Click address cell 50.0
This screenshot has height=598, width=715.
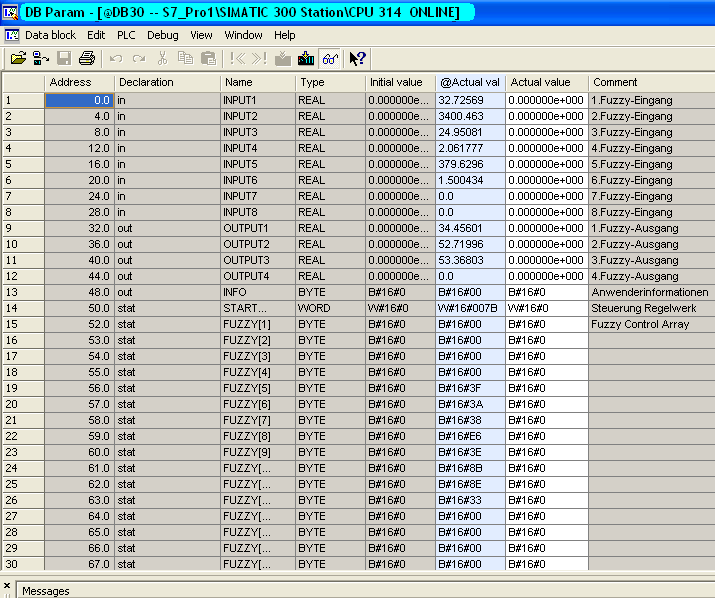pos(79,308)
